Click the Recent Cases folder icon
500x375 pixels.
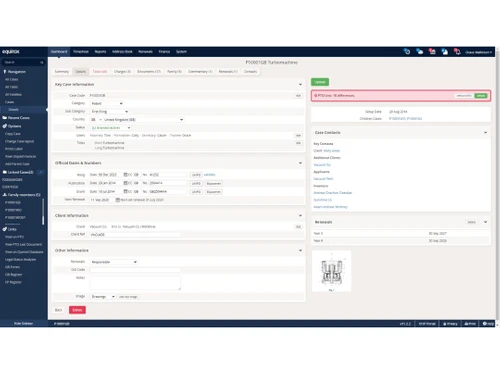pyautogui.click(x=5, y=118)
